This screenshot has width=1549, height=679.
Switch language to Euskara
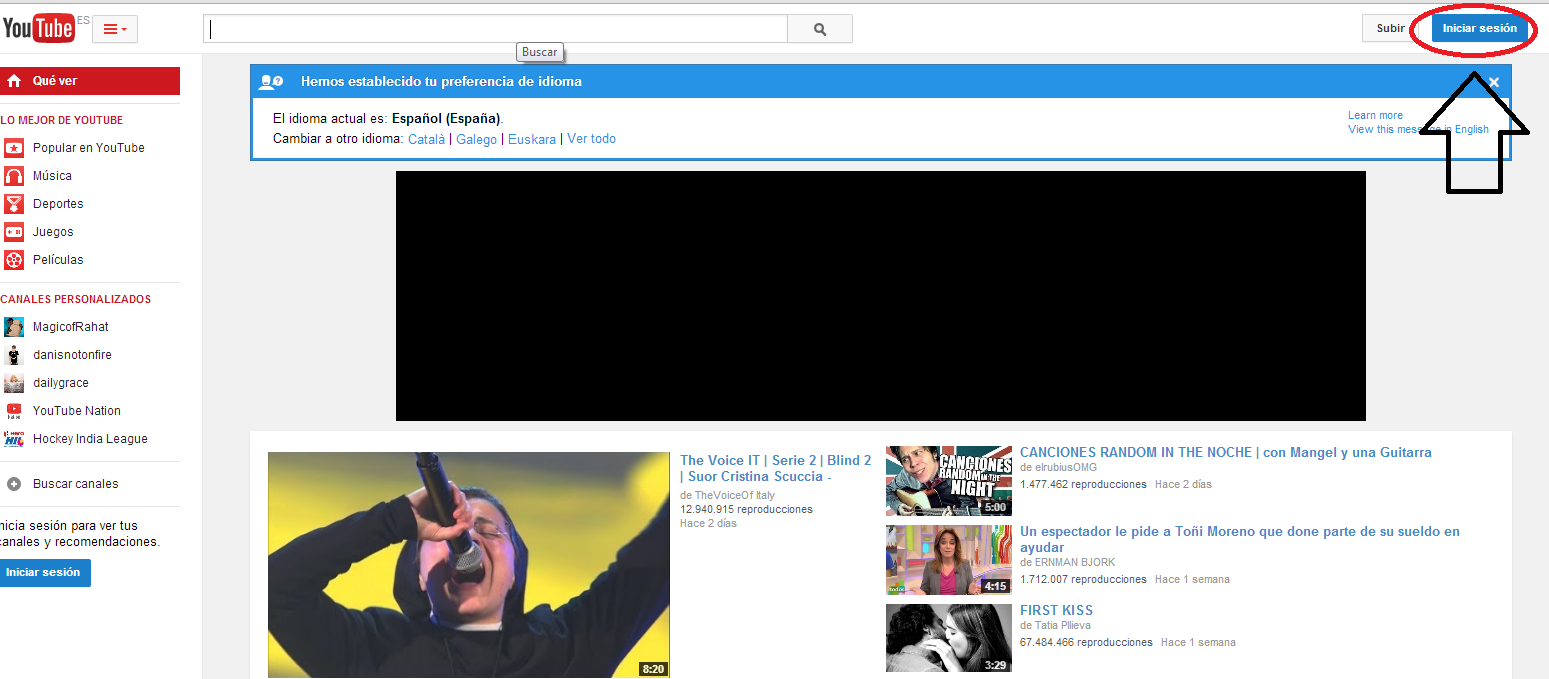click(x=532, y=139)
